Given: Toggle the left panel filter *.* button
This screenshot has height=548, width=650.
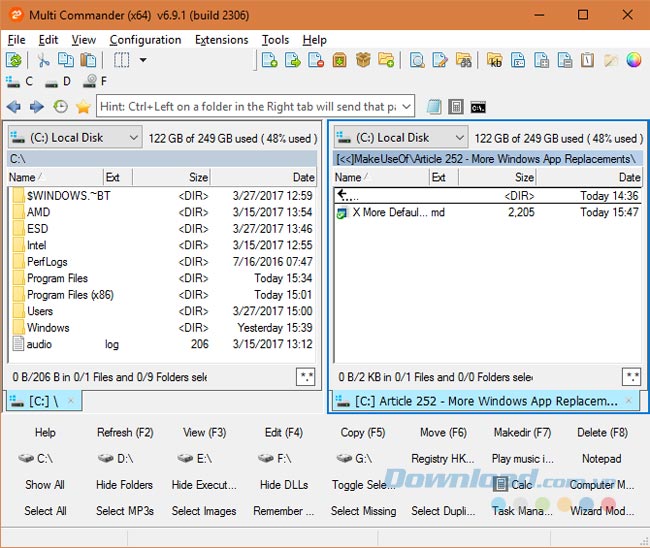Looking at the screenshot, I should (306, 377).
